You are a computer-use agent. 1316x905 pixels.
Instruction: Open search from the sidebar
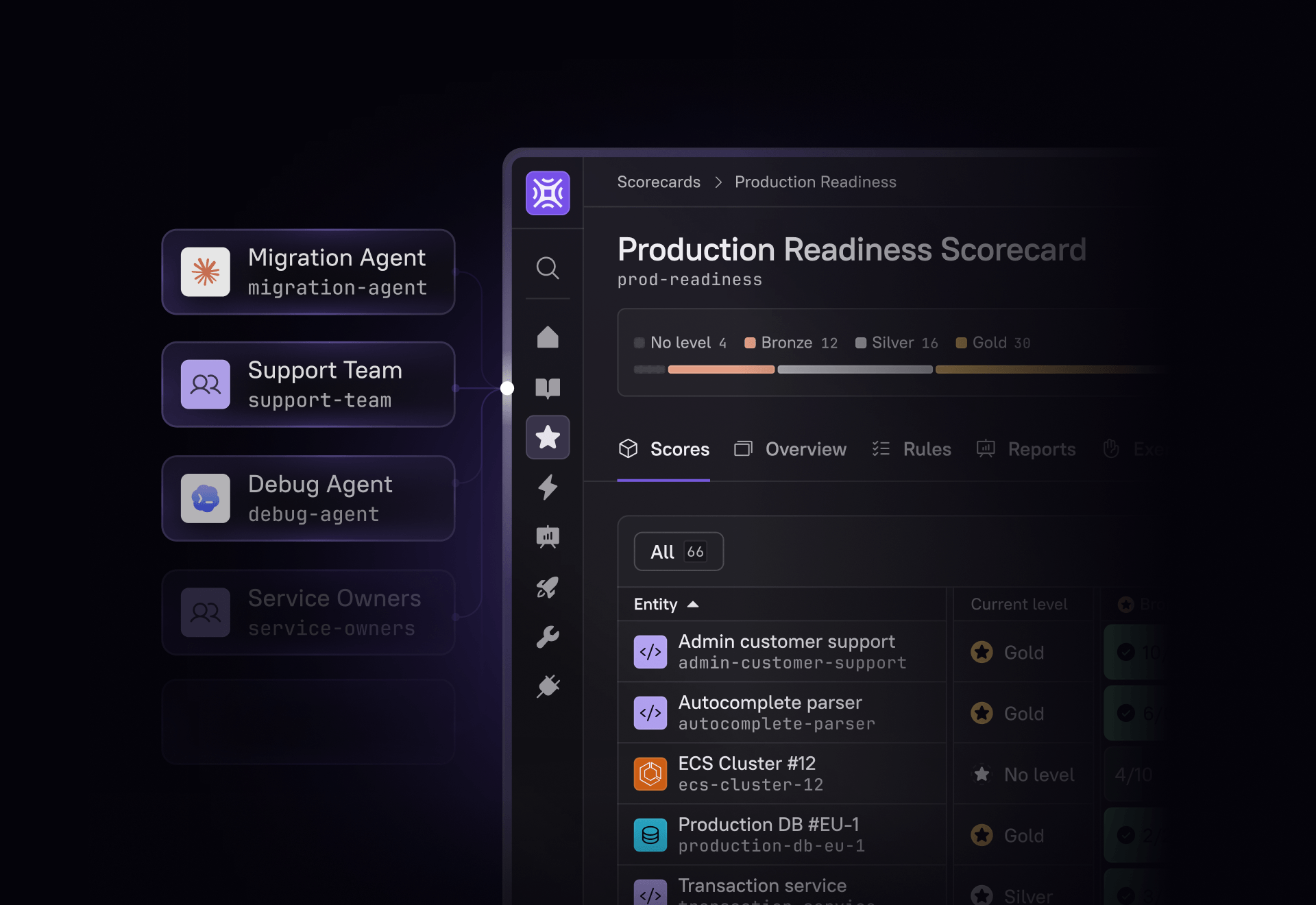(548, 268)
